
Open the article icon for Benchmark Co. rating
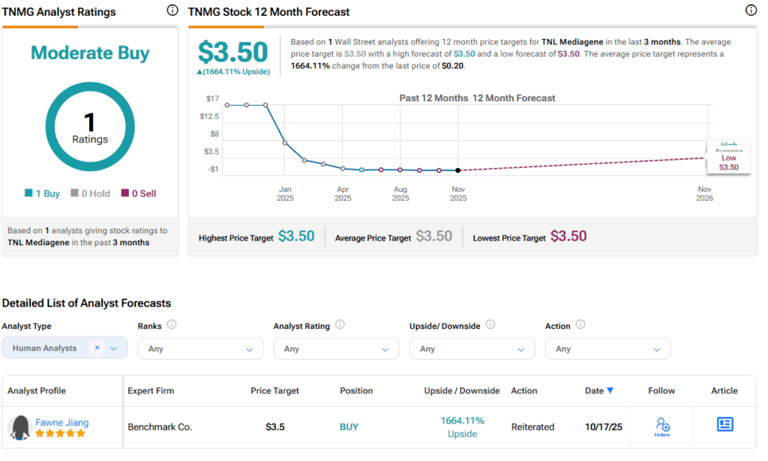tap(725, 425)
